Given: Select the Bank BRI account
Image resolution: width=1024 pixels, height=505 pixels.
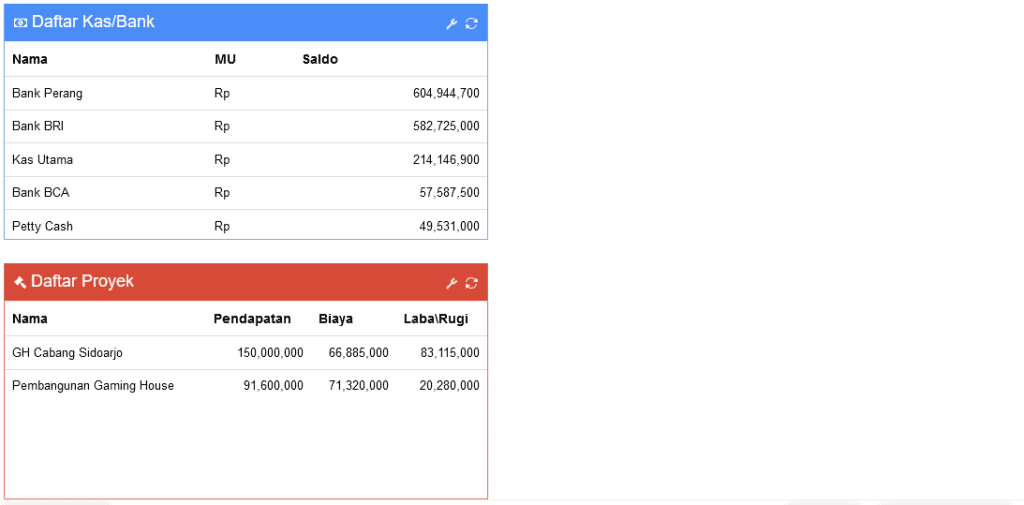Looking at the screenshot, I should point(246,126).
